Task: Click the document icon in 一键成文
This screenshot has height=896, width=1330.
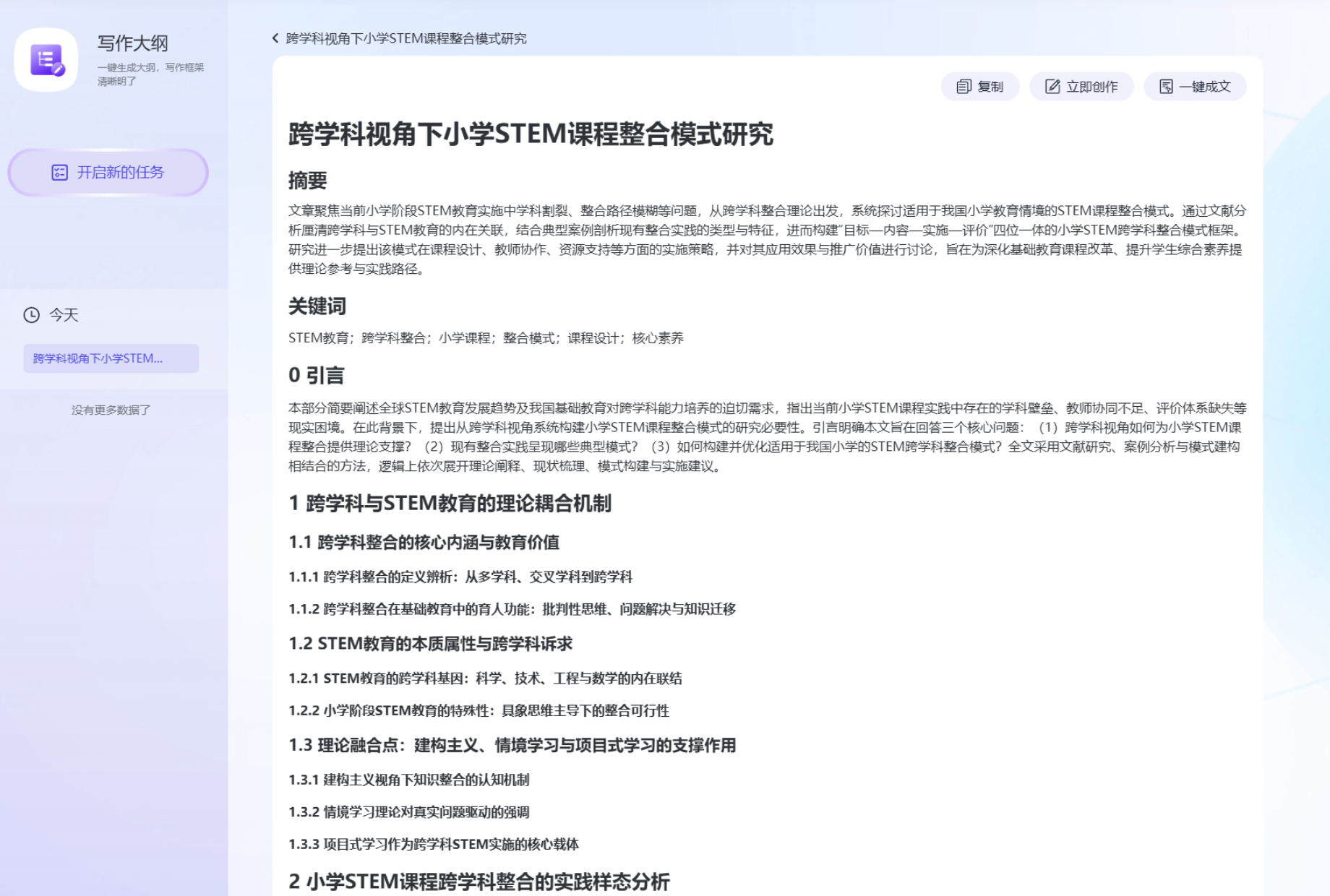Action: 1166,87
